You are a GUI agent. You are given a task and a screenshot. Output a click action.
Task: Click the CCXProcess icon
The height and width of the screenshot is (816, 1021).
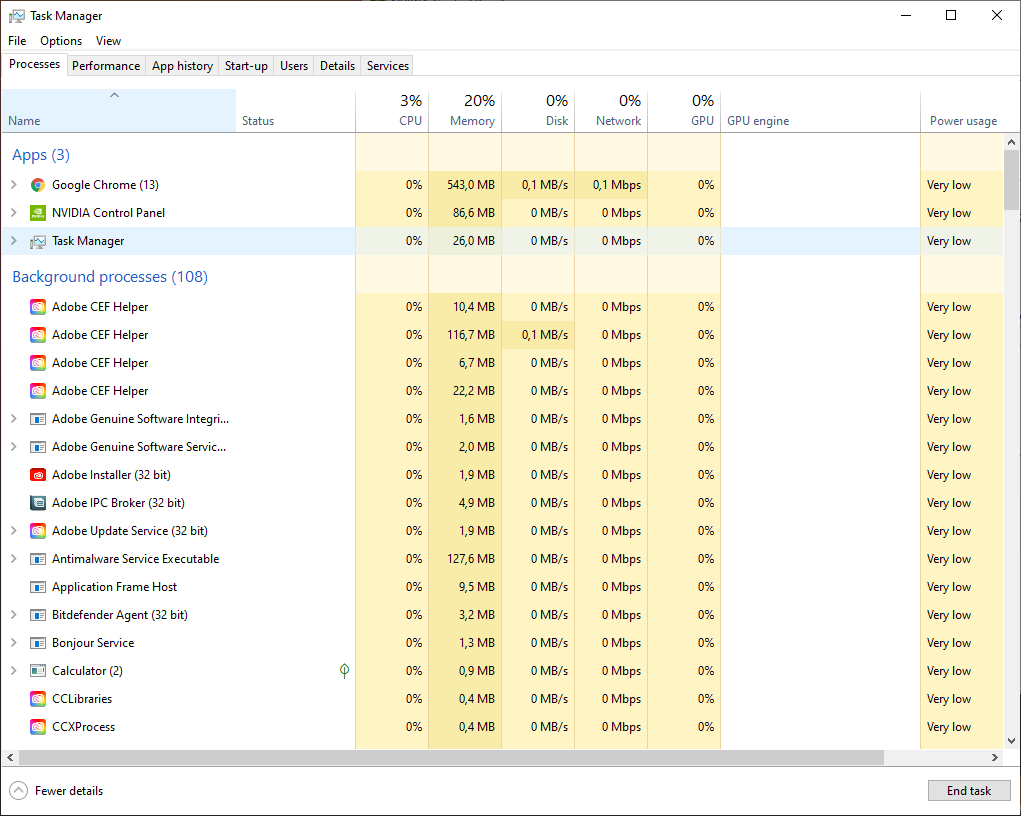pos(38,727)
